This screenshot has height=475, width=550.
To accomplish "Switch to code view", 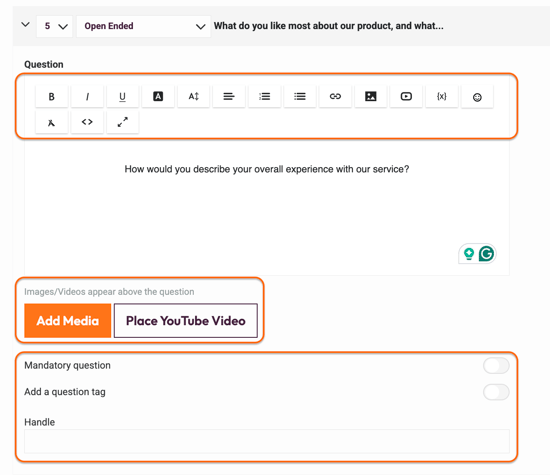I will [87, 122].
